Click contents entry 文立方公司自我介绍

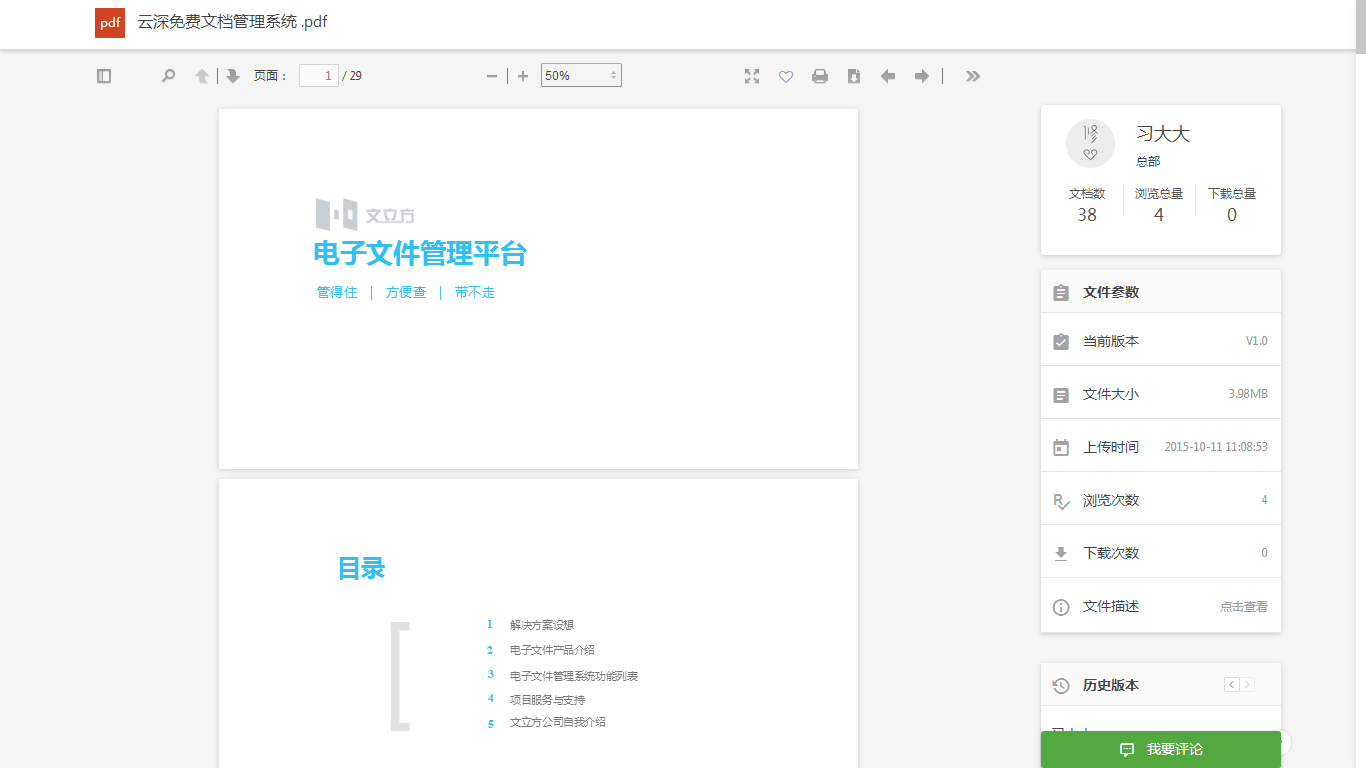pyautogui.click(x=558, y=722)
